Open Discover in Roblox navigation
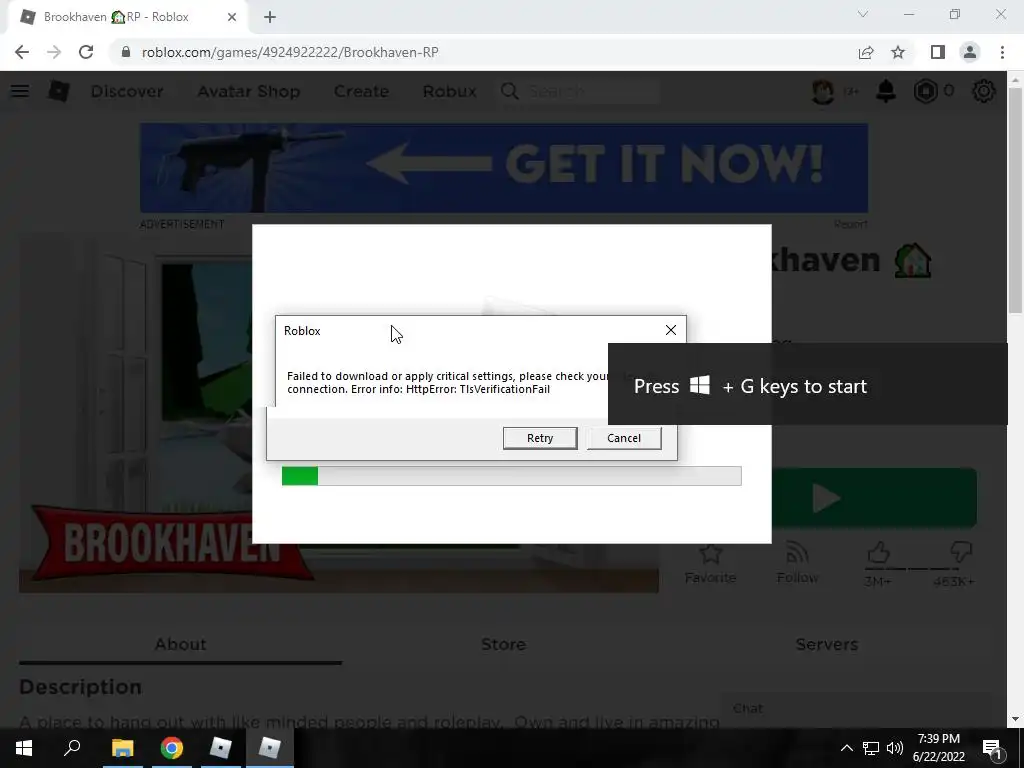The image size is (1024, 768). pos(127,91)
